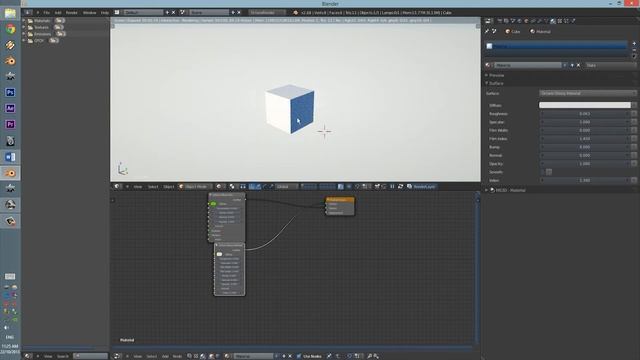Open the node editor Node menu

pos(177,356)
